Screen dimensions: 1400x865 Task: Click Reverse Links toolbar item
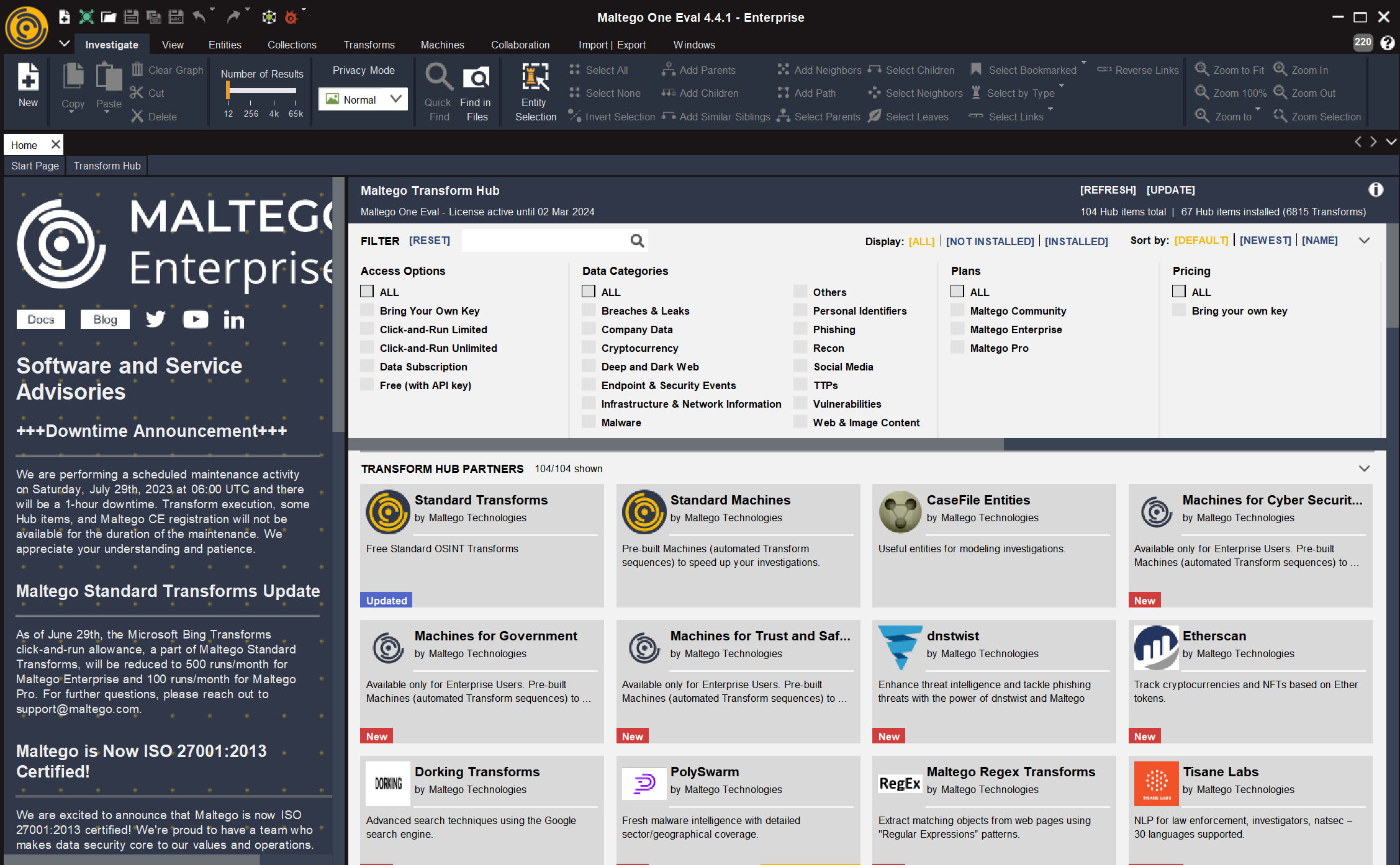coord(1138,70)
